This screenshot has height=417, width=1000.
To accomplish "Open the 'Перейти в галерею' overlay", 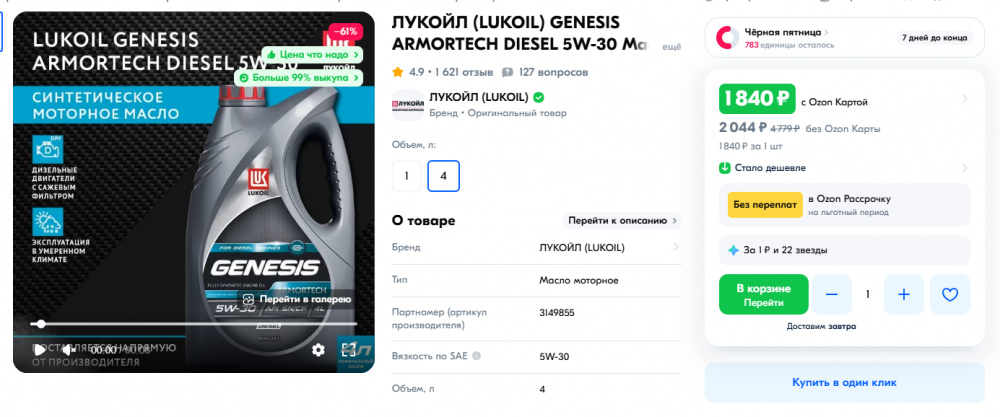I will (x=297, y=299).
